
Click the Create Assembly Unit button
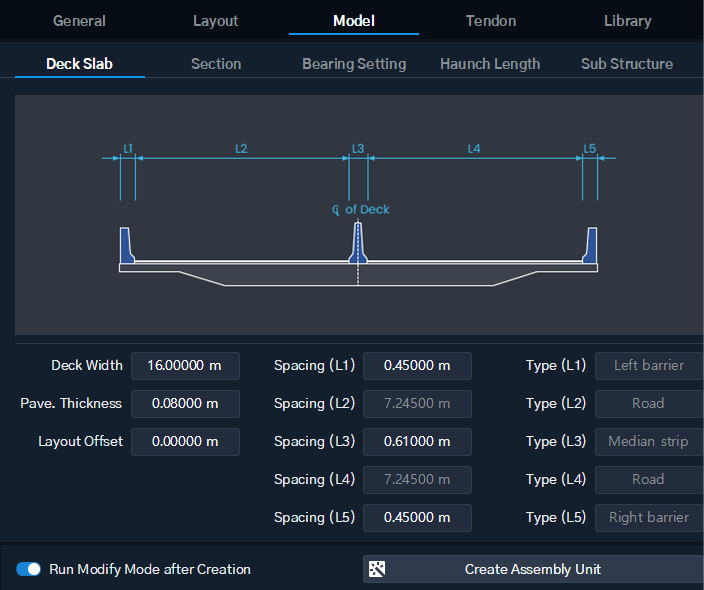point(533,569)
